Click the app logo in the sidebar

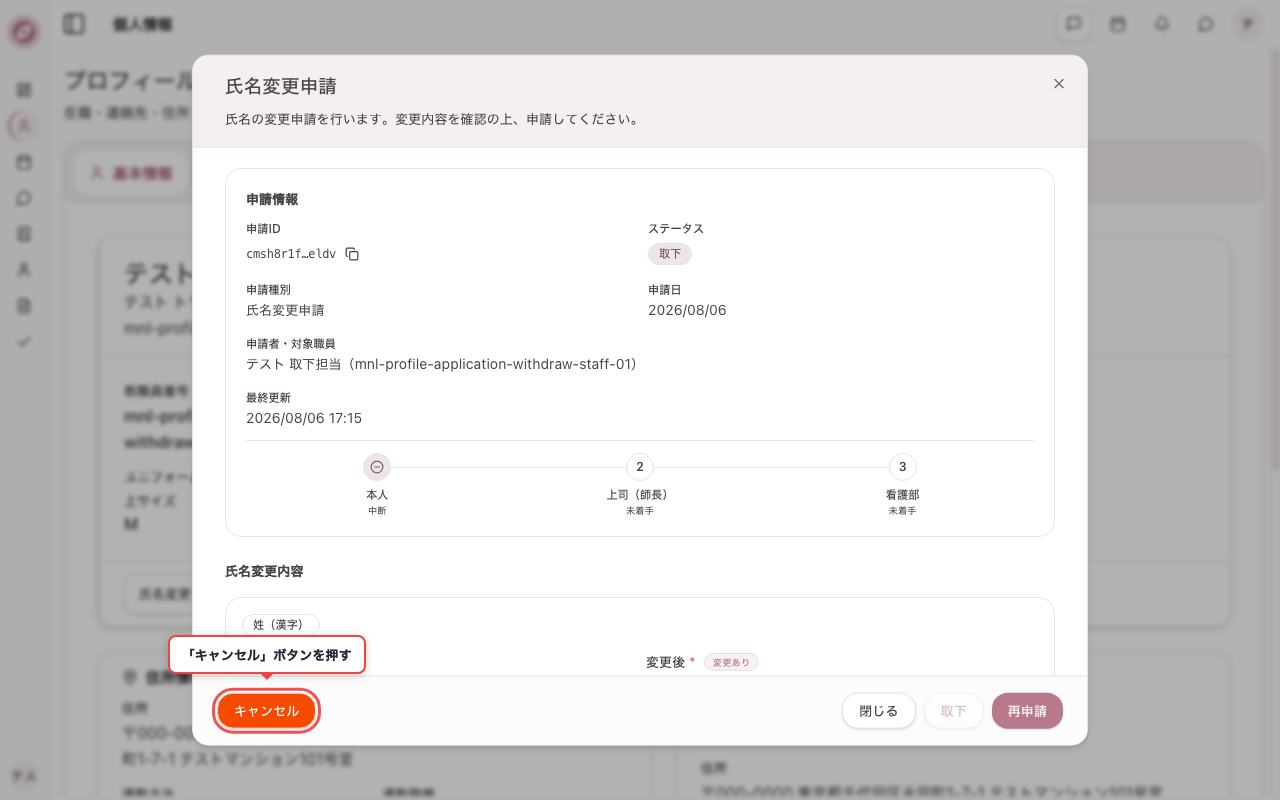tap(24, 32)
